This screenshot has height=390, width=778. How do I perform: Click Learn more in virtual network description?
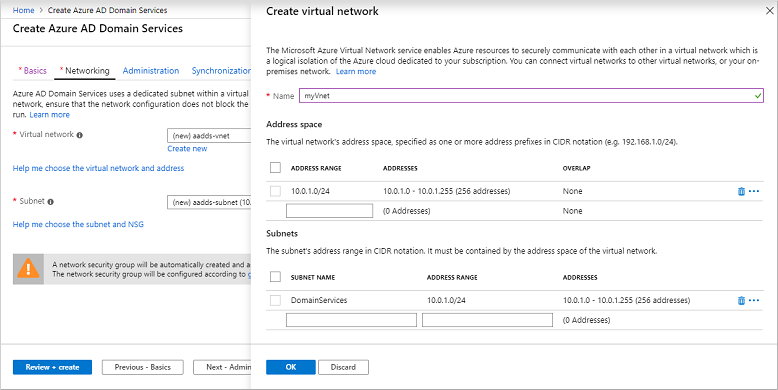pos(356,71)
